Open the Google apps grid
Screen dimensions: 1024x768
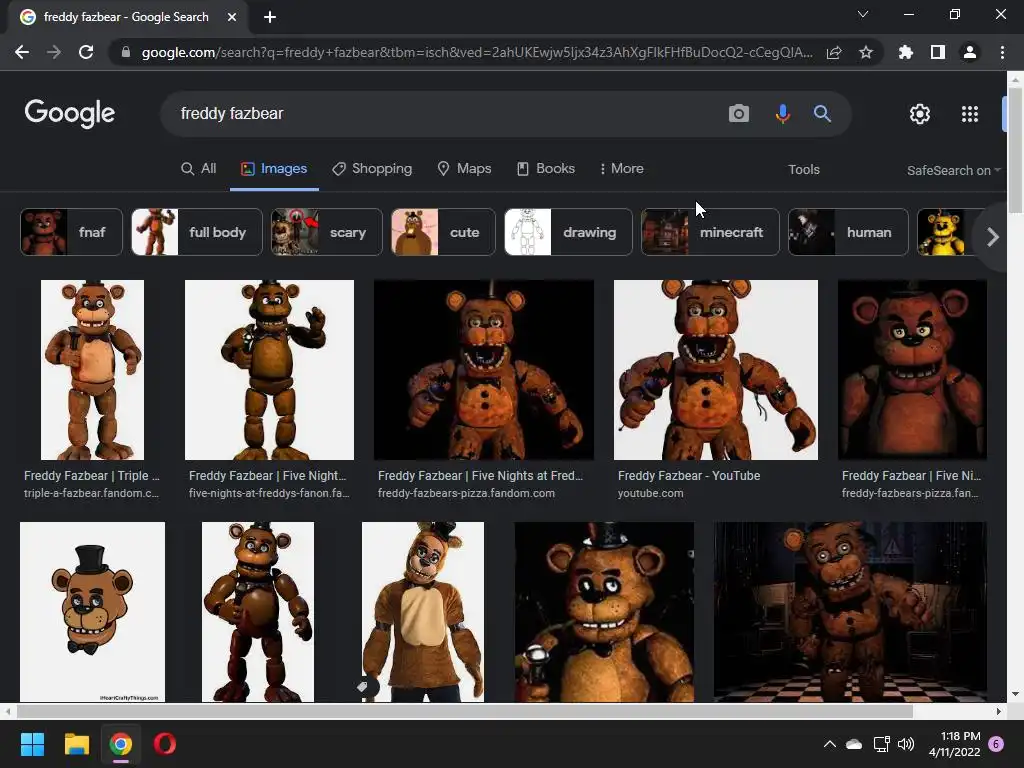(x=970, y=114)
